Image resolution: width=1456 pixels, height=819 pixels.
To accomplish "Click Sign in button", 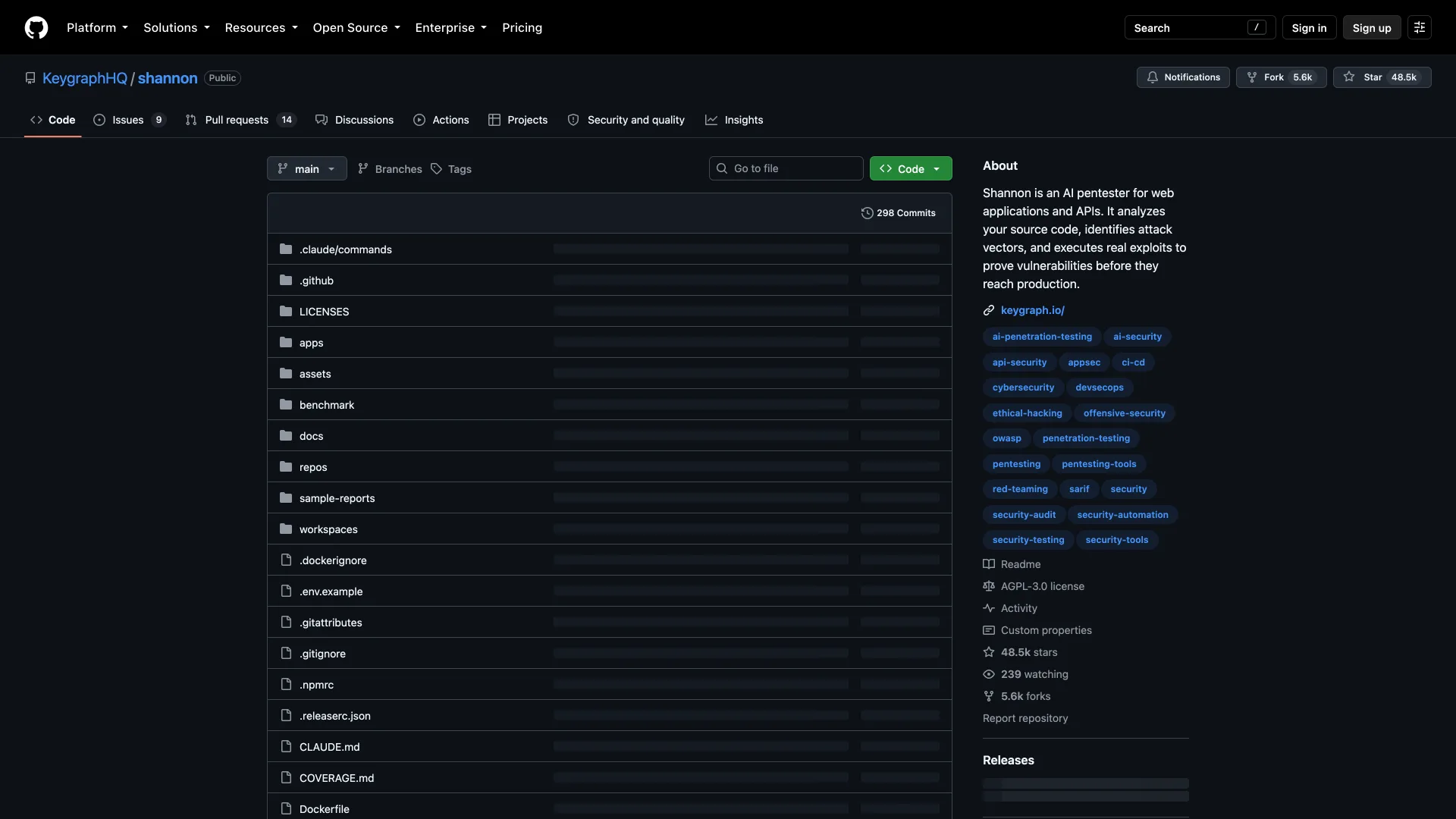I will pyautogui.click(x=1309, y=27).
